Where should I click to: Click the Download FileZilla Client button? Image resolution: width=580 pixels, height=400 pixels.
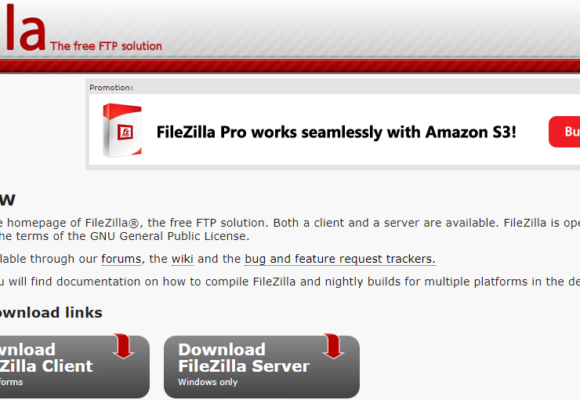click(x=75, y=367)
